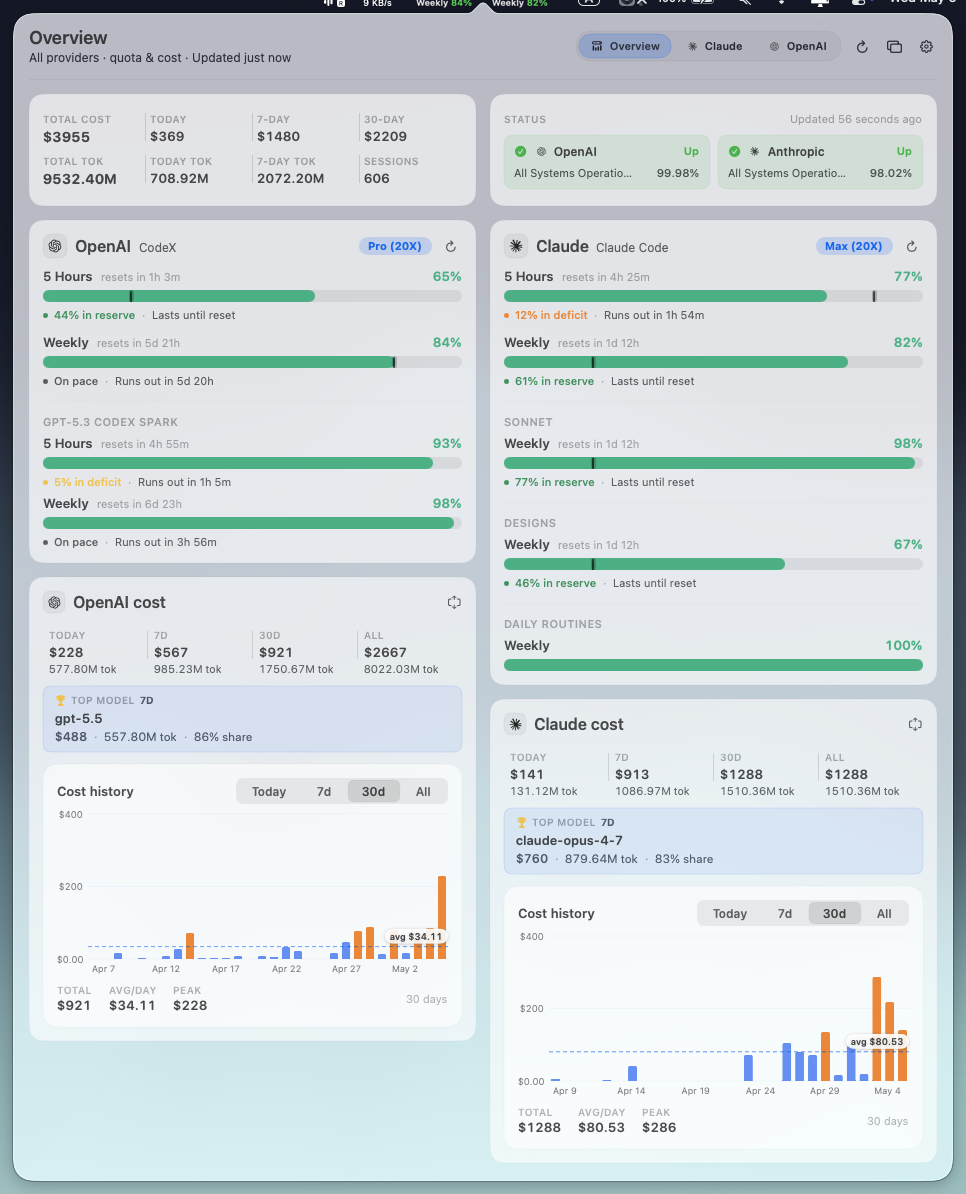966x1194 pixels.
Task: Click the trophy icon above claude-opus-4-7
Action: pos(521,822)
